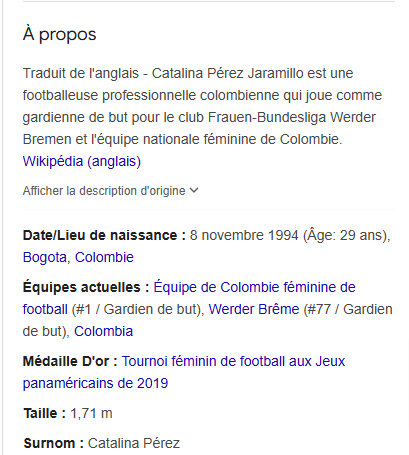Click the Catalina Pérez Jaramillo description paragraph

tap(202, 106)
